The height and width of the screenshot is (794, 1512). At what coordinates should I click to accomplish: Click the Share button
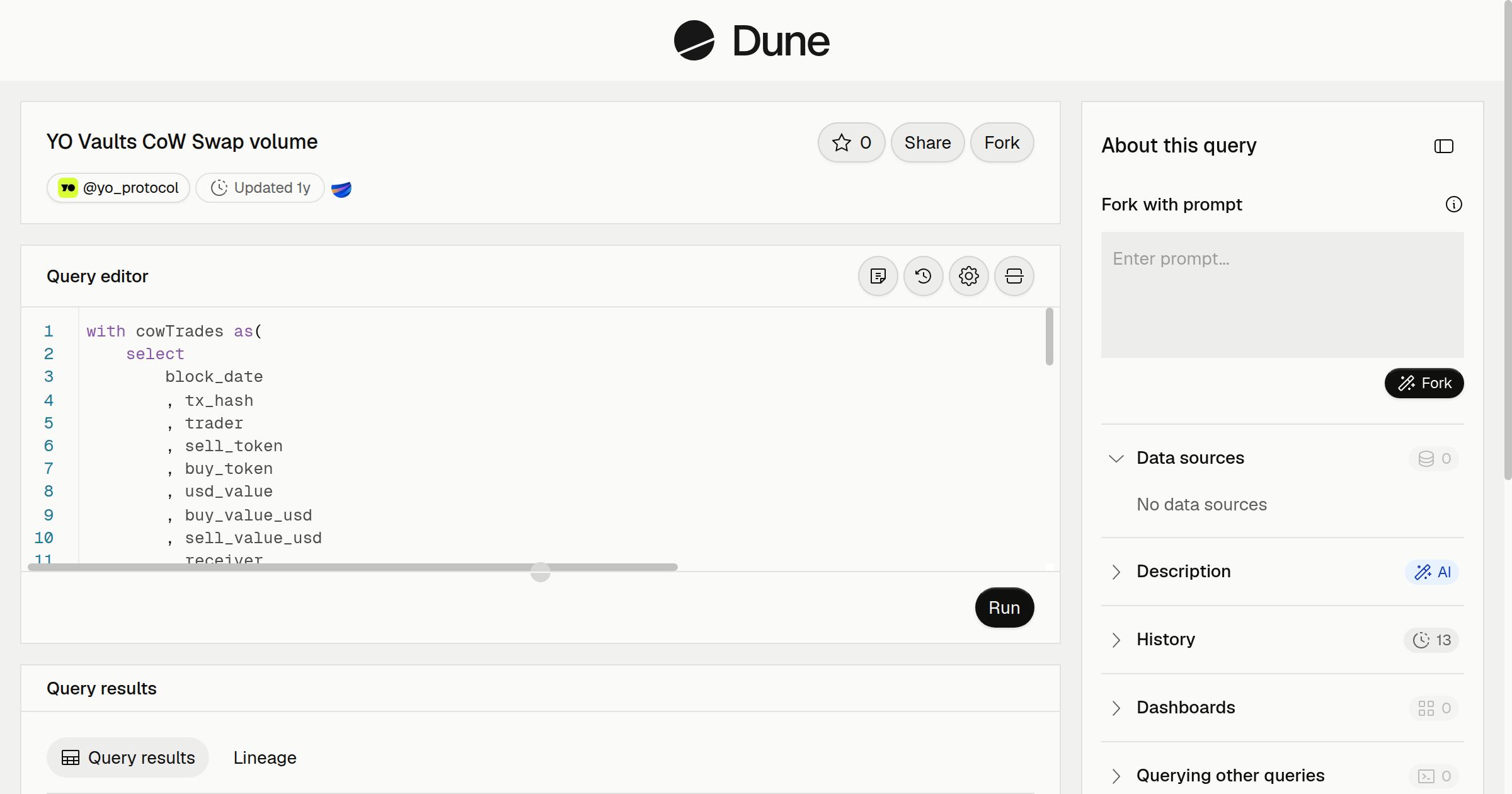pos(927,142)
